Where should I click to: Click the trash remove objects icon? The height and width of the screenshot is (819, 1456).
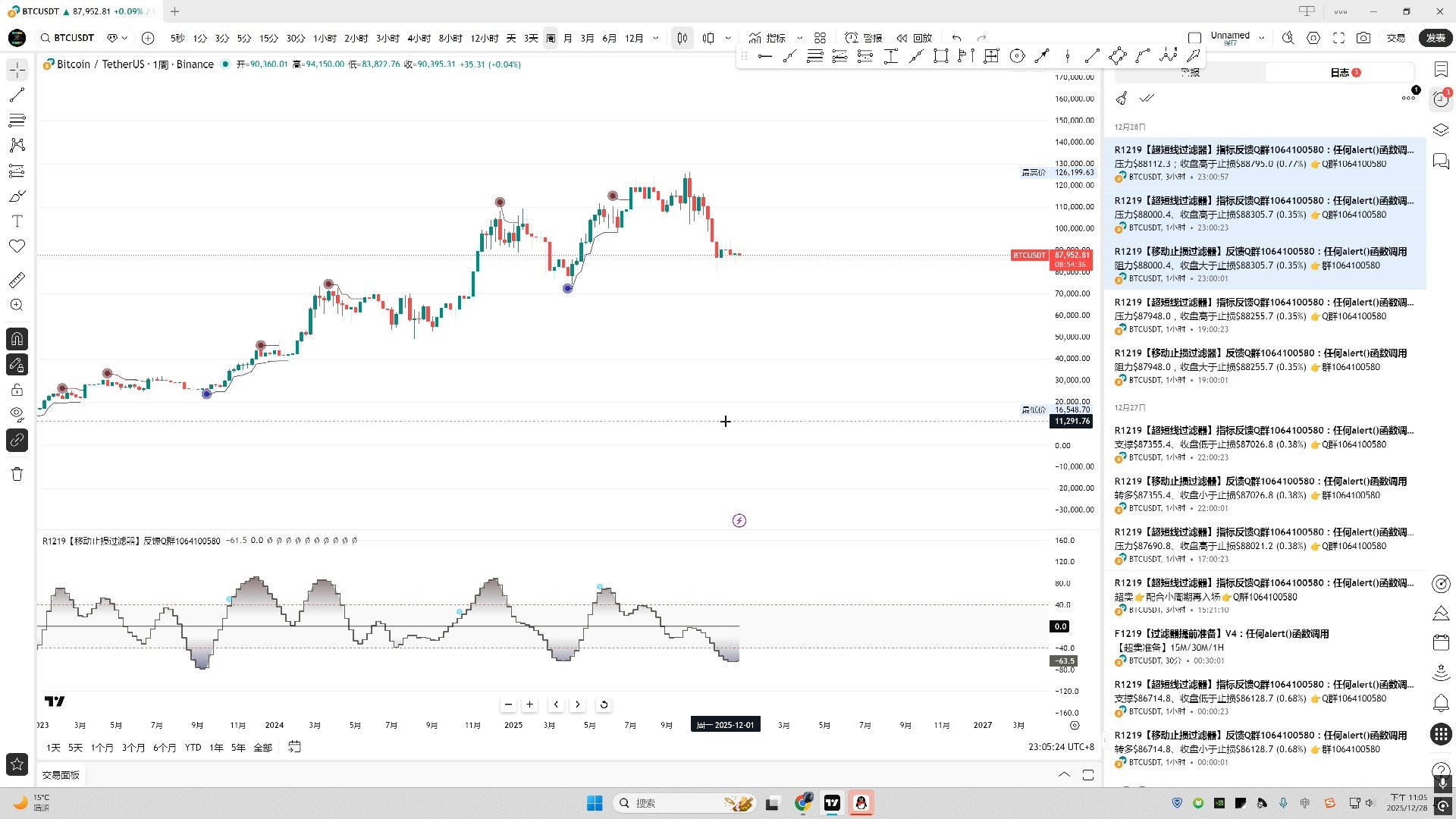pyautogui.click(x=17, y=474)
